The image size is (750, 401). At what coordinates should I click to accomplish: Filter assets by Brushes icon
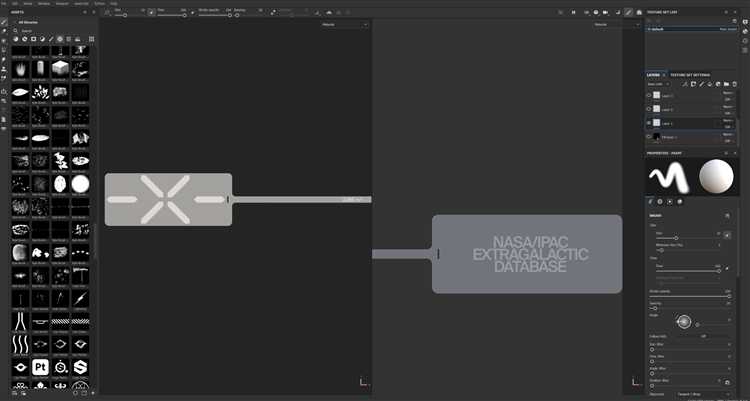coord(51,39)
